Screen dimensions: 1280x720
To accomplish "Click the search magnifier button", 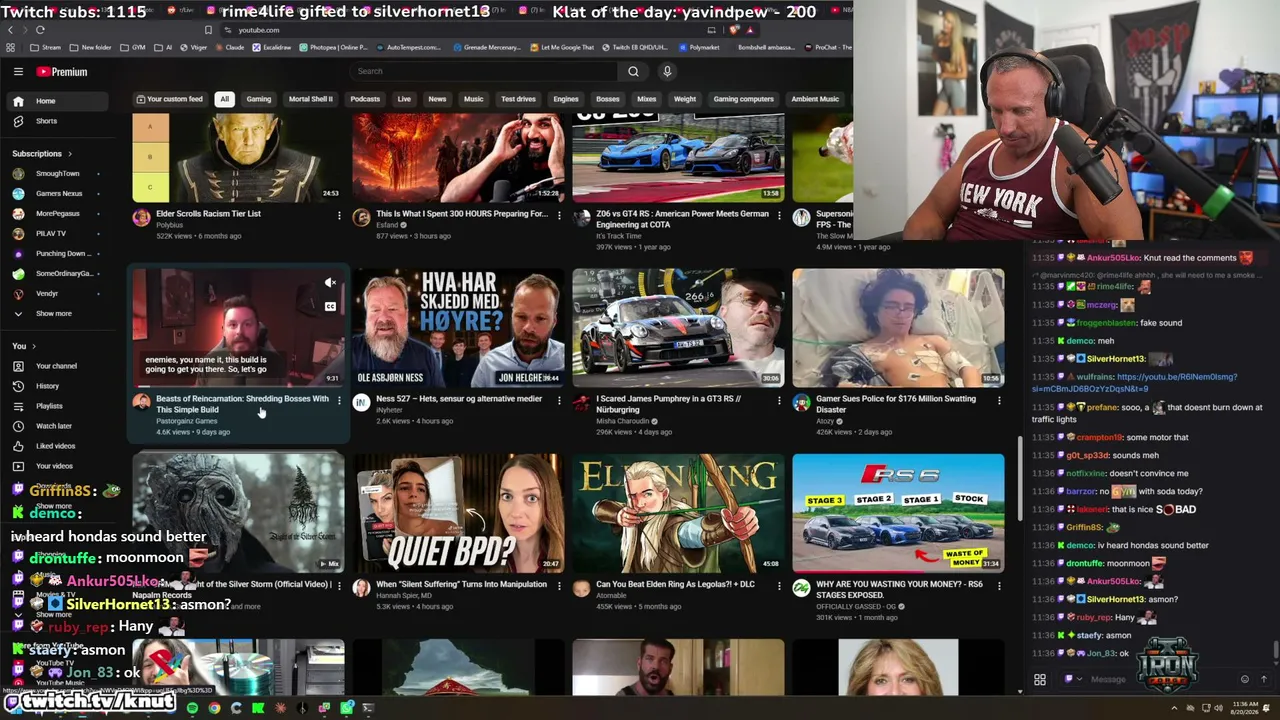I will (x=633, y=71).
